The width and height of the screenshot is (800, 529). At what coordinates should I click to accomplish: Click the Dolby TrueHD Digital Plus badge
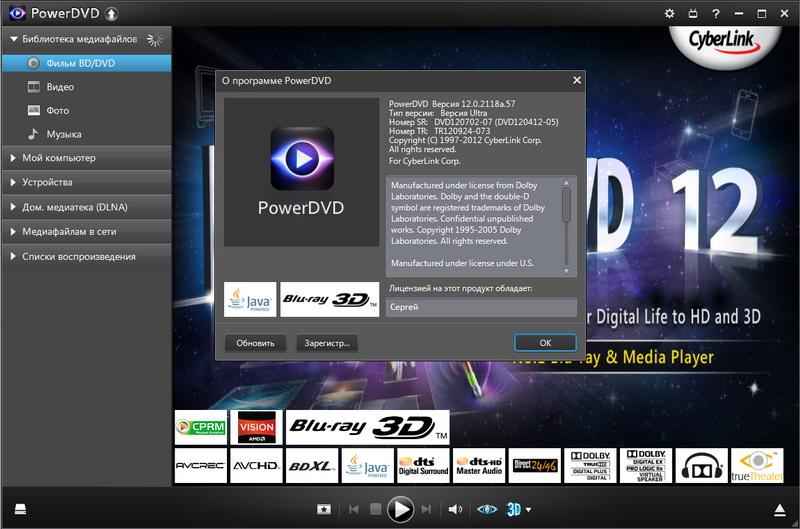pyautogui.click(x=590, y=466)
